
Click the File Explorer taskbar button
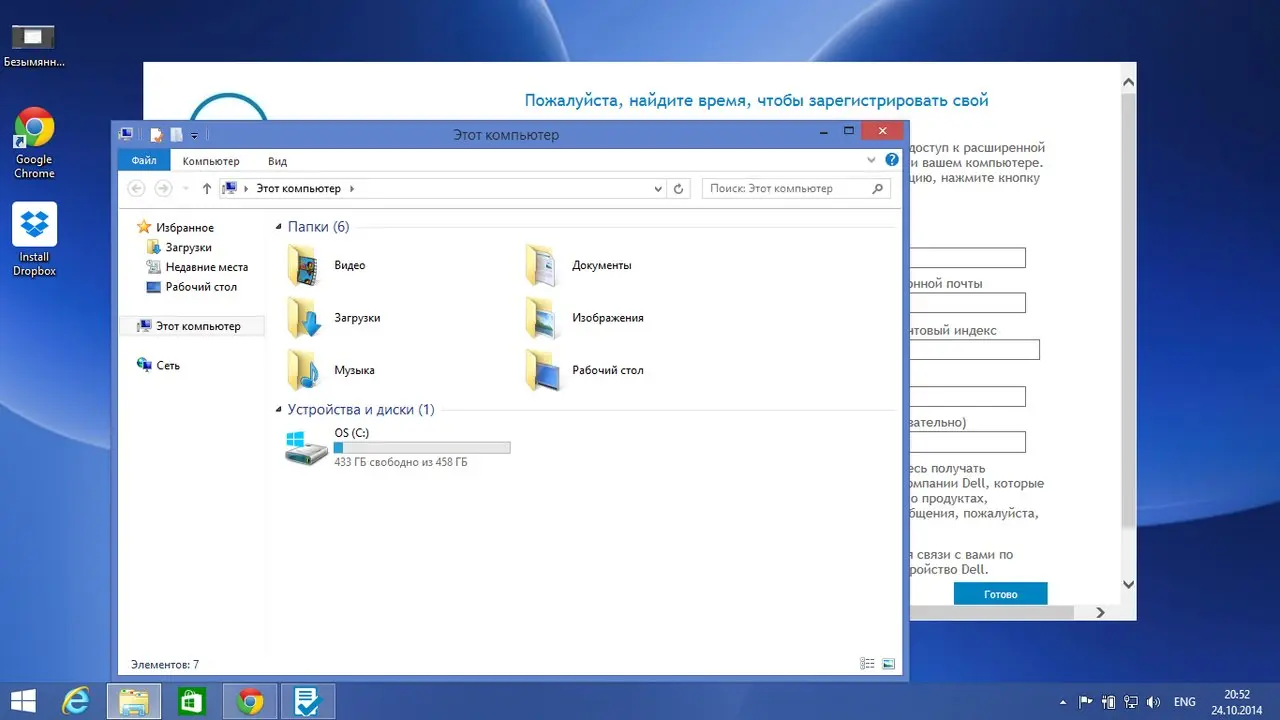click(x=134, y=701)
